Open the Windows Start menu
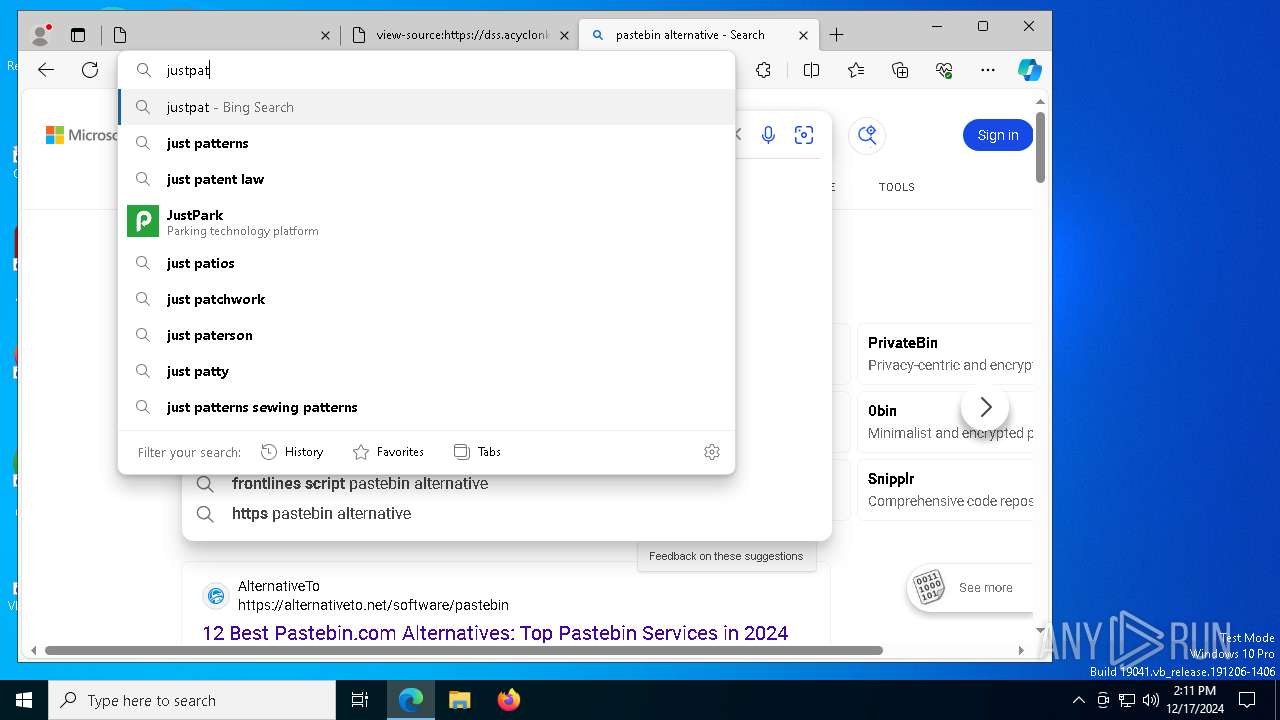 [24, 700]
